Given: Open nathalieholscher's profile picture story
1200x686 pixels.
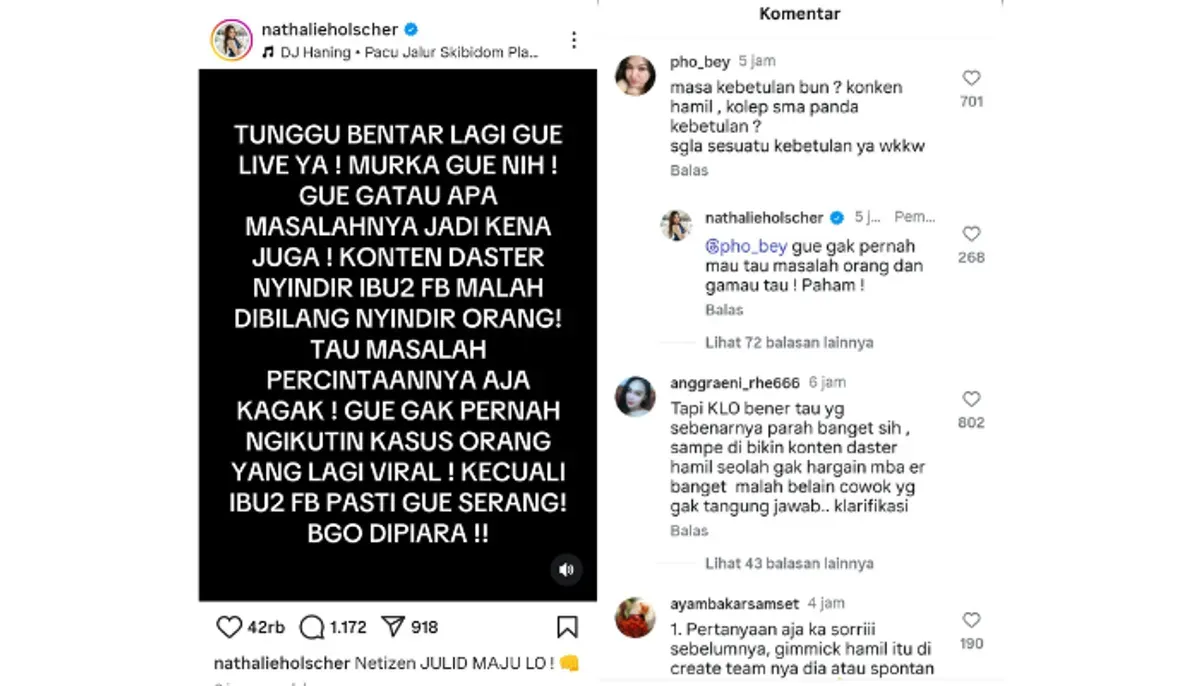Looking at the screenshot, I should coord(231,40).
